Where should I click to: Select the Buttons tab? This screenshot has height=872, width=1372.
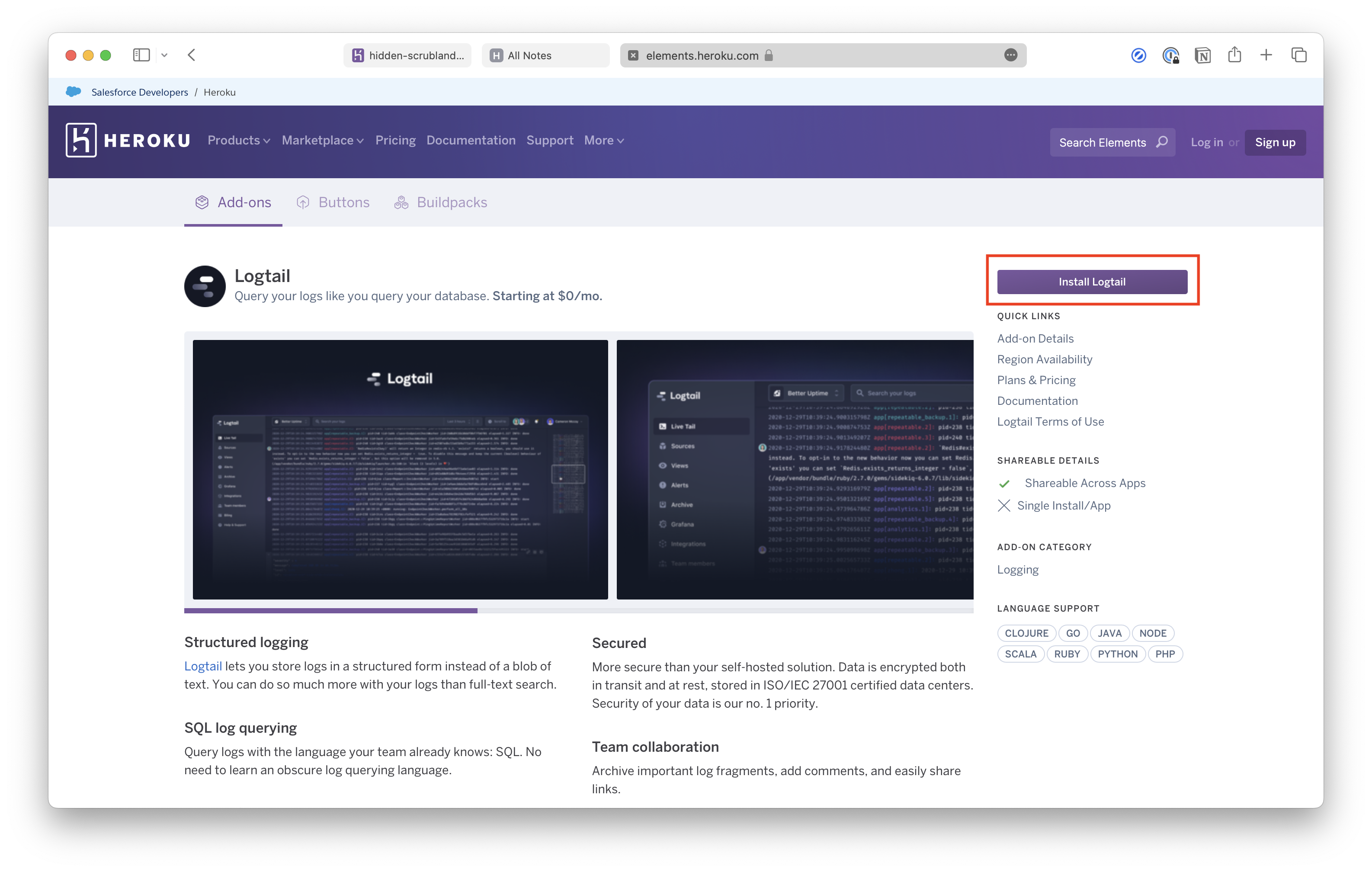click(x=333, y=202)
